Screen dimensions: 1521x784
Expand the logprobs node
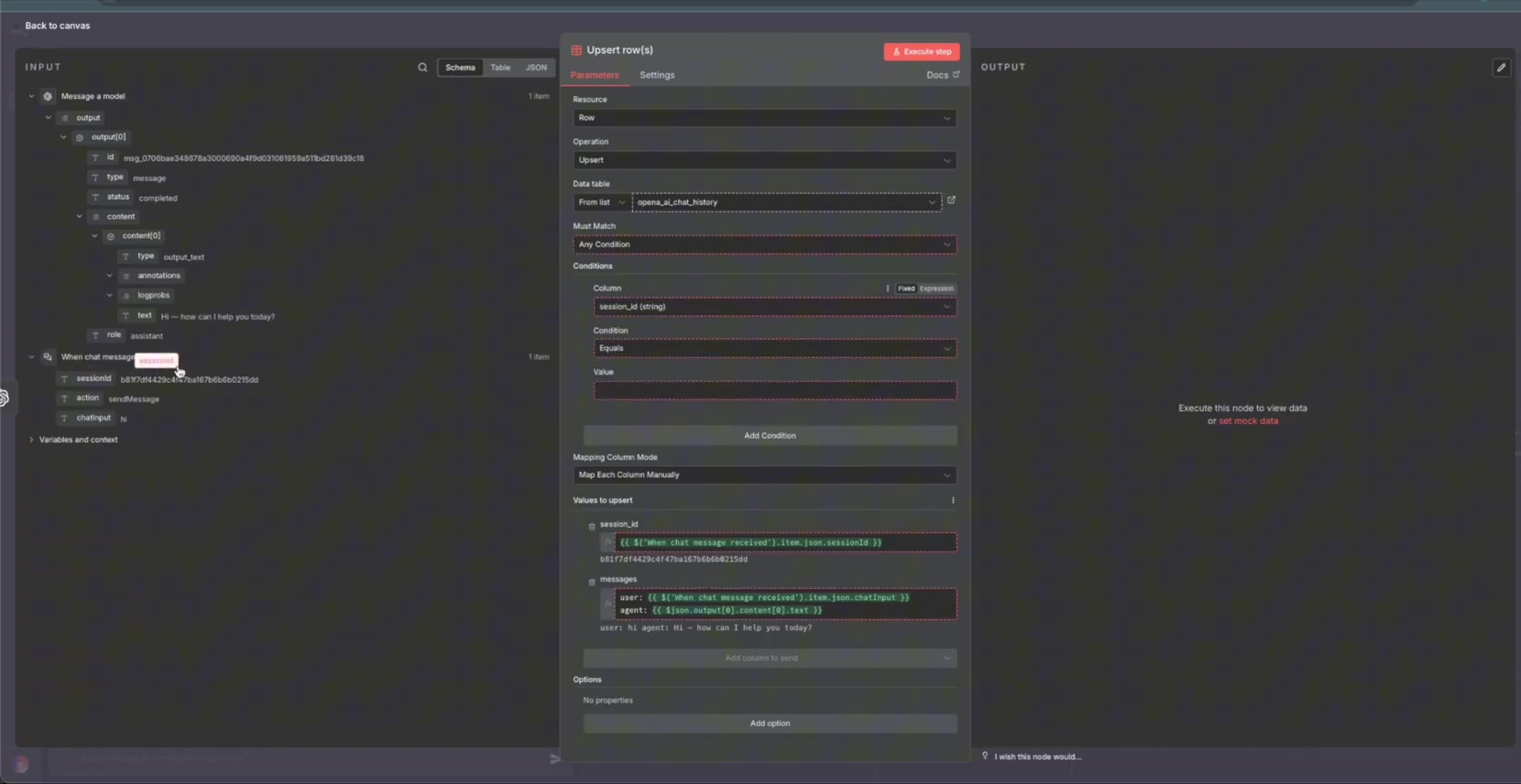(x=110, y=296)
